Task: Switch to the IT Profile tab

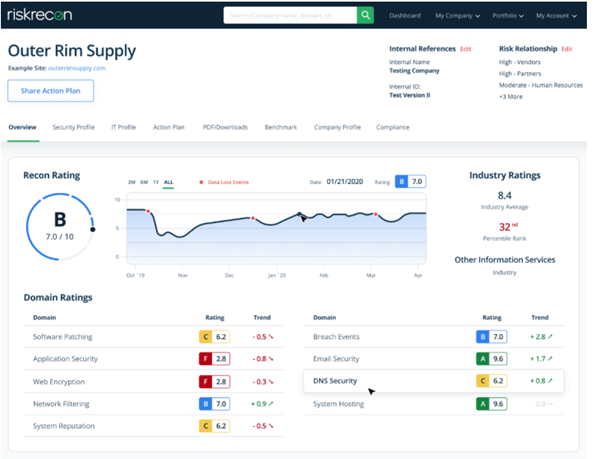Action: click(123, 127)
